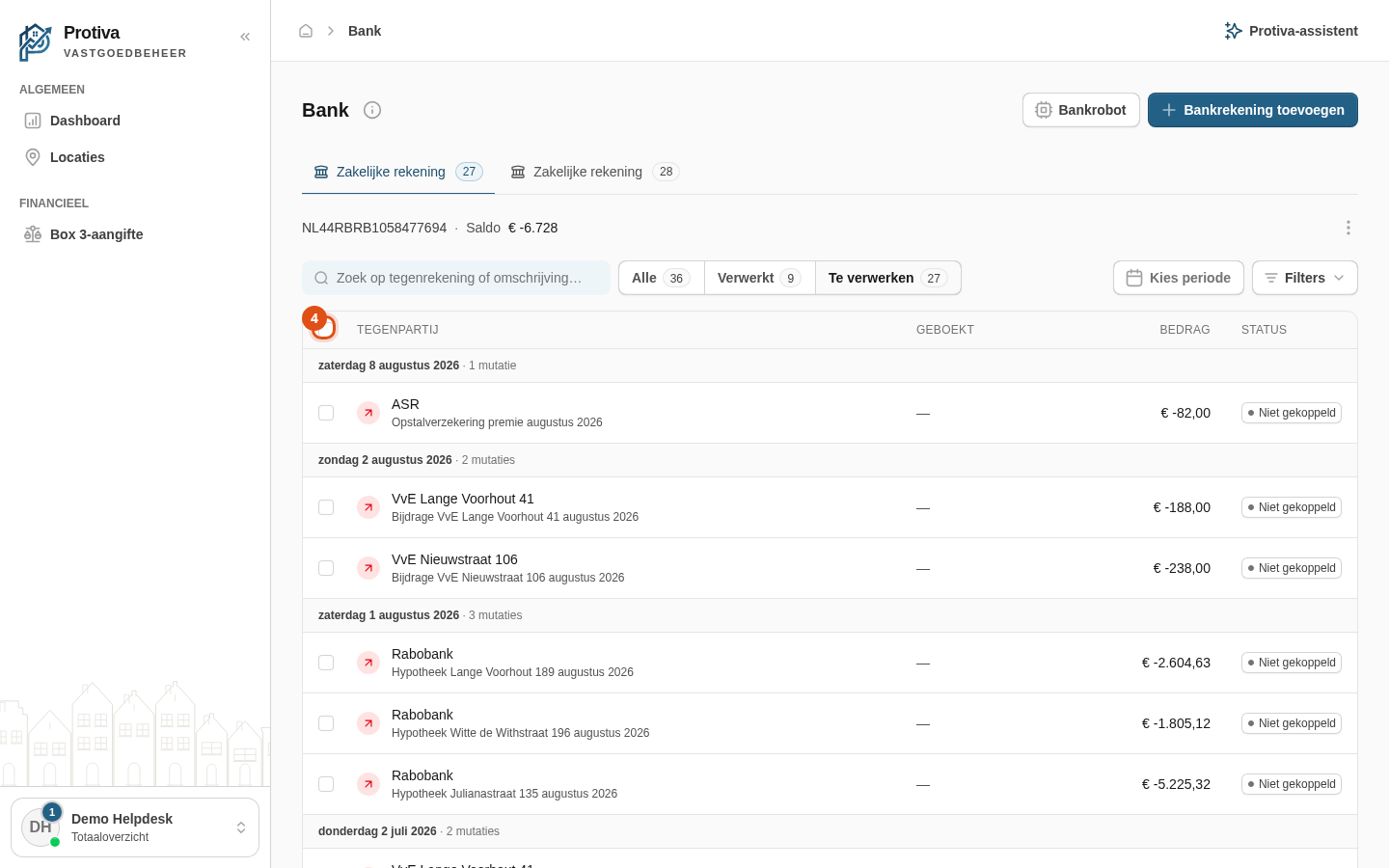1389x868 pixels.
Task: Click Bankrekening toevoegen button
Action: tap(1253, 110)
